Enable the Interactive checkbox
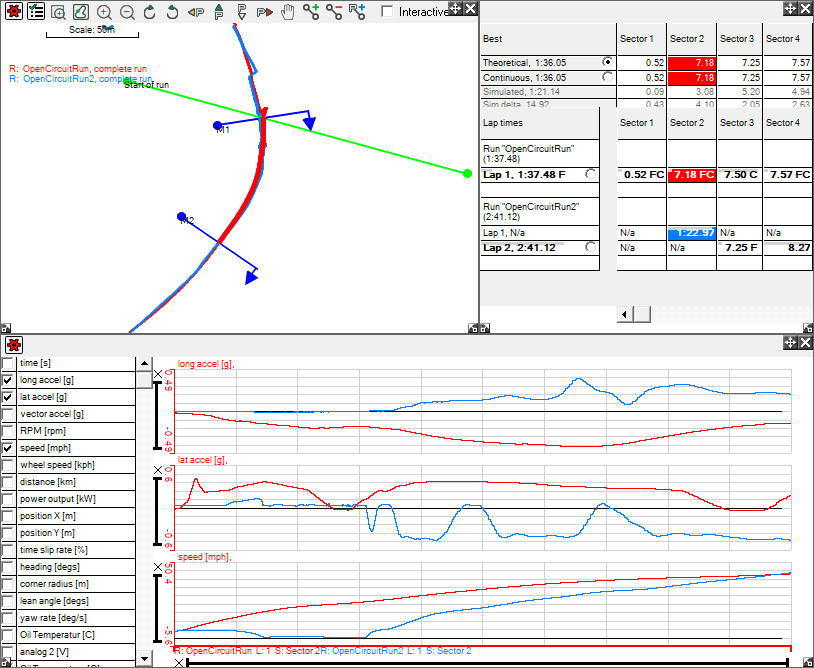 [388, 12]
